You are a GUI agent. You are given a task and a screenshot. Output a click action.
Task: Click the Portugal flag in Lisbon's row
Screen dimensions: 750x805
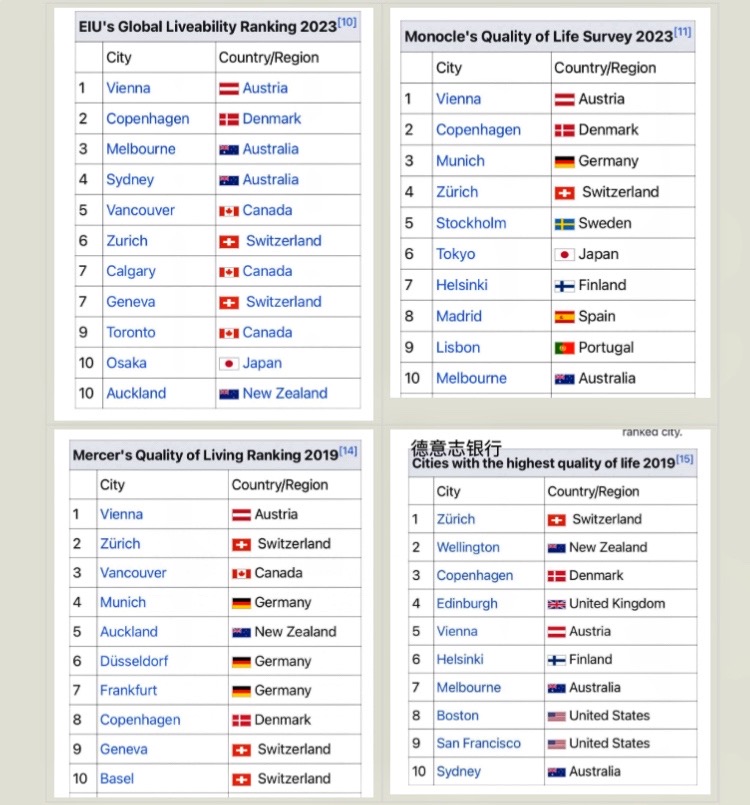(564, 348)
